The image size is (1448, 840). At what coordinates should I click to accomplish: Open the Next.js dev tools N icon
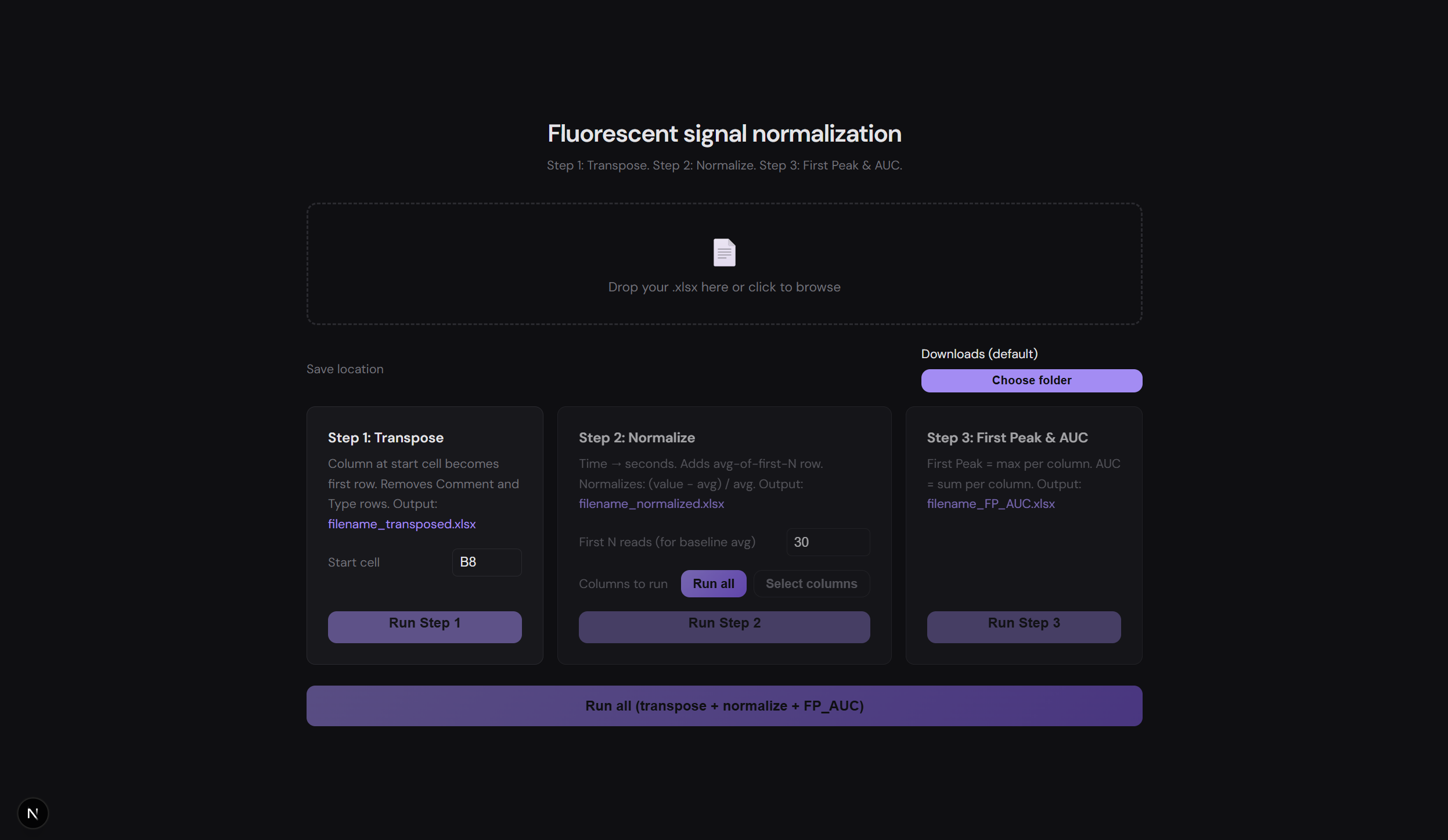click(33, 813)
